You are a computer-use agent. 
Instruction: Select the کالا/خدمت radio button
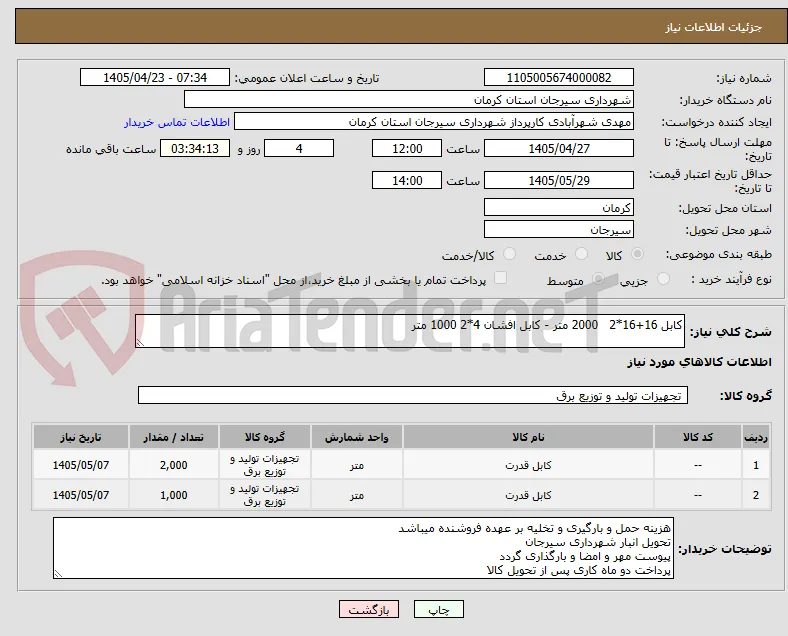point(510,254)
